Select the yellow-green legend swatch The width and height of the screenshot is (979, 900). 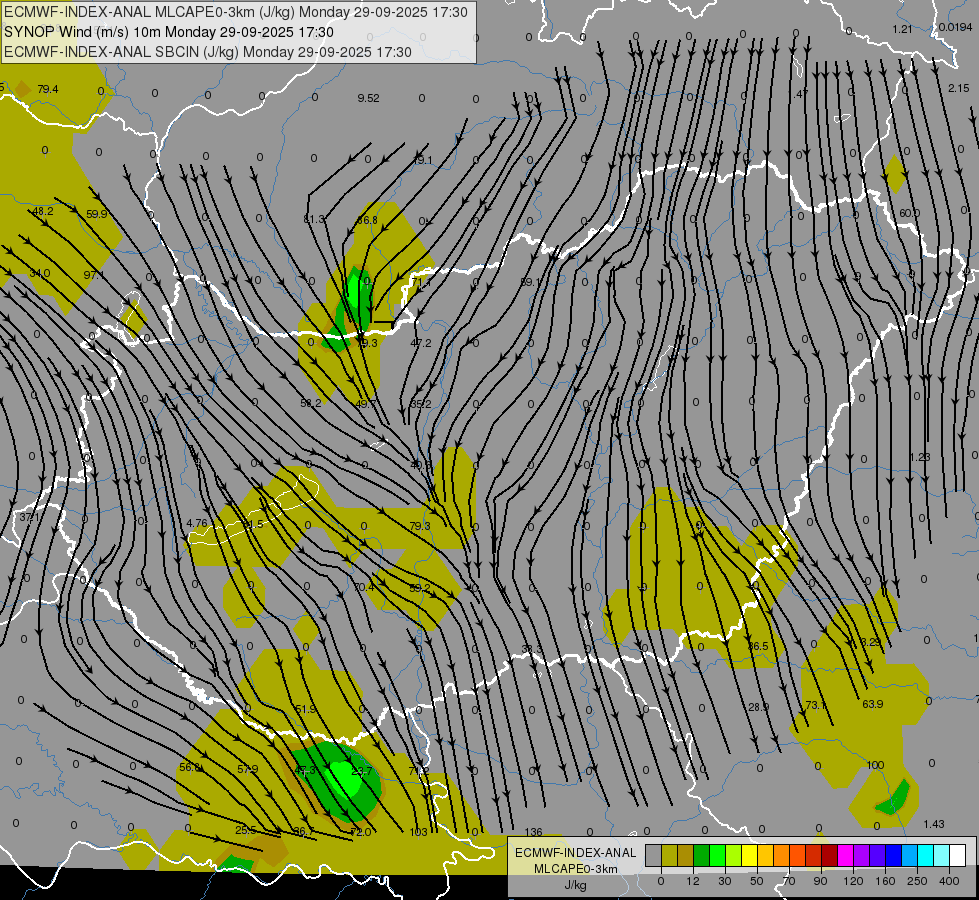tap(734, 855)
